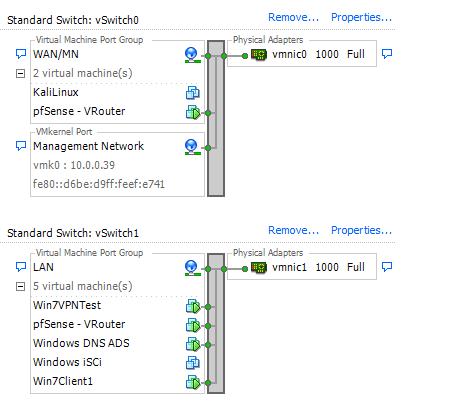Click the vmnic0 adapter info bubble
Screen dimensions: 455x413
387,54
